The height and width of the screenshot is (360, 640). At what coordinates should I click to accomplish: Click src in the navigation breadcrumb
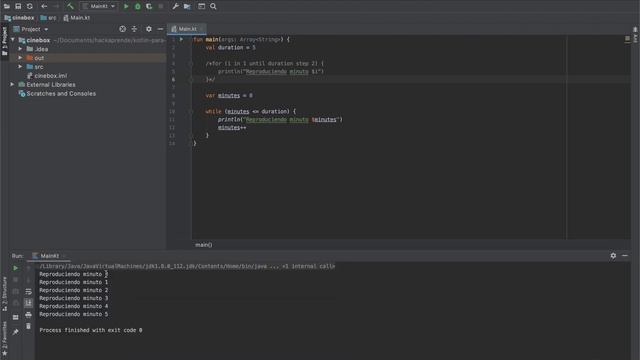tap(49, 18)
